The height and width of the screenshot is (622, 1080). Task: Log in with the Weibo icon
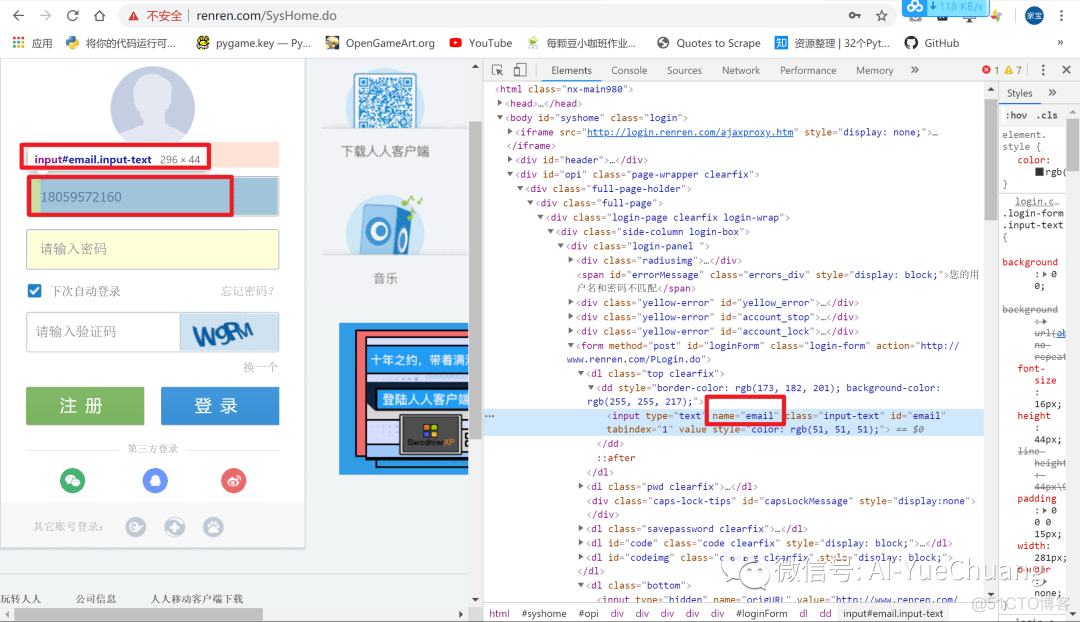click(233, 481)
